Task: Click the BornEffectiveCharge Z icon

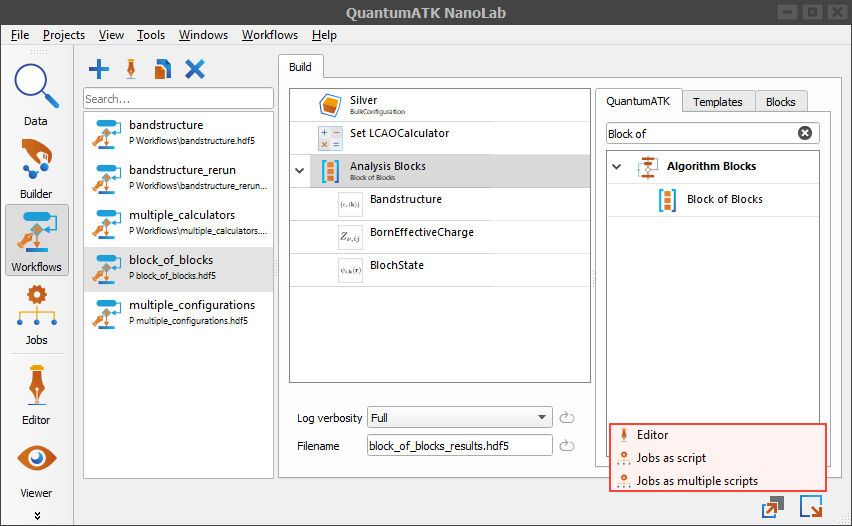Action: [x=350, y=237]
